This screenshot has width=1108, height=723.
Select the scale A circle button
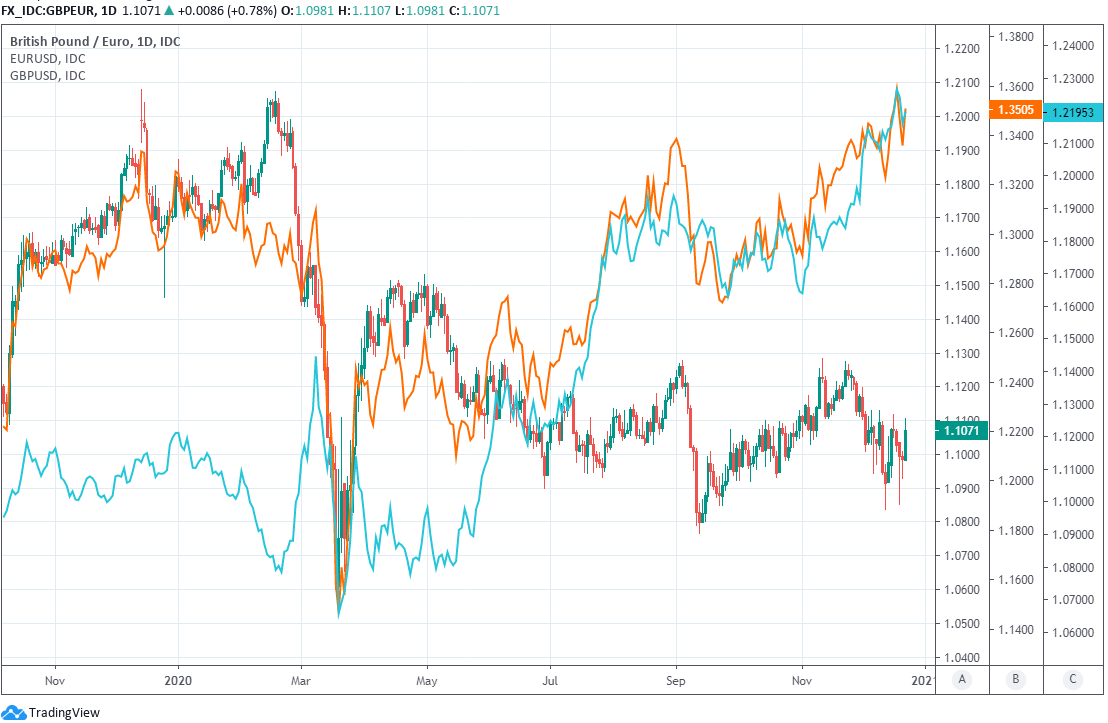click(962, 679)
